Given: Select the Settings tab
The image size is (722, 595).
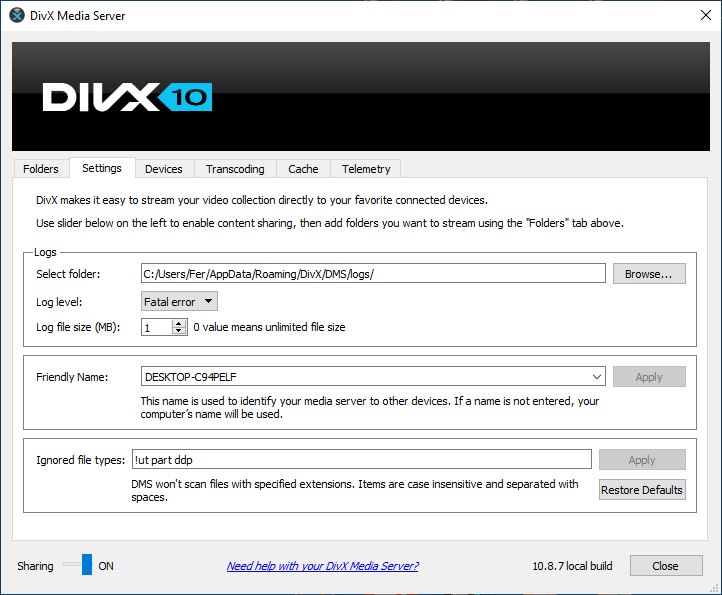Looking at the screenshot, I should 102,168.
